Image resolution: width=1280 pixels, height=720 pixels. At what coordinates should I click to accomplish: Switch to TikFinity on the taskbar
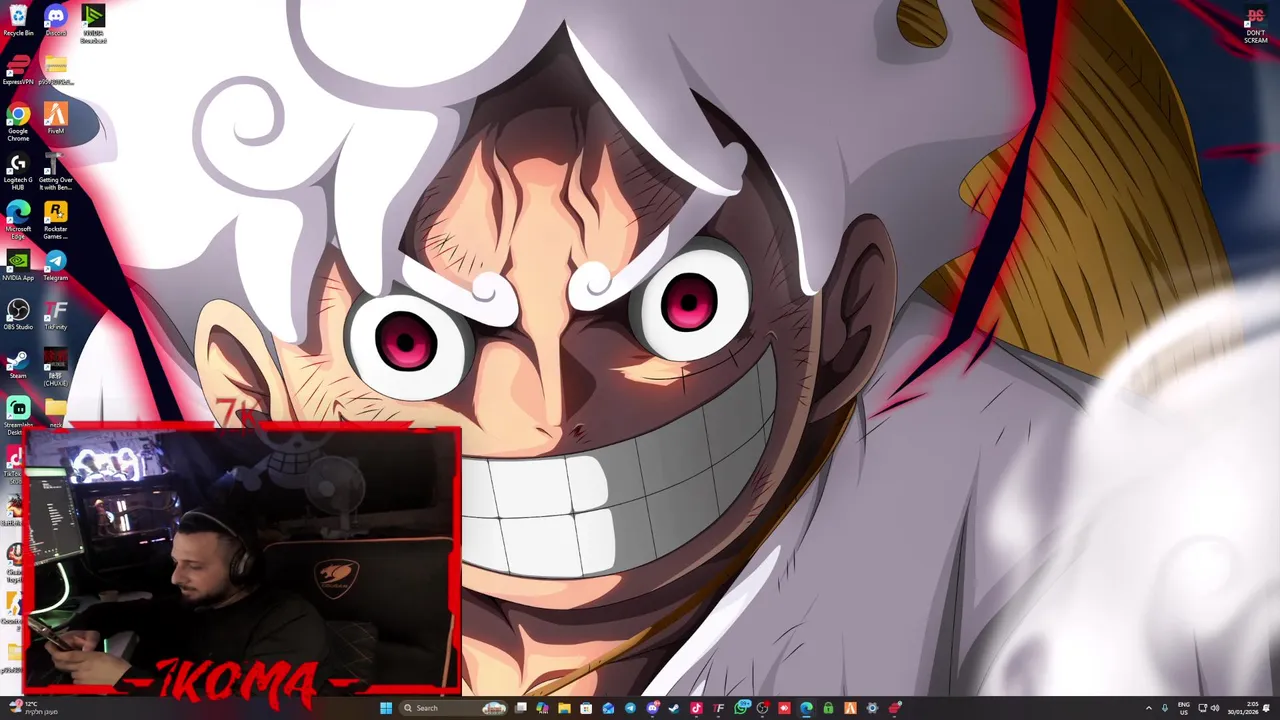718,708
